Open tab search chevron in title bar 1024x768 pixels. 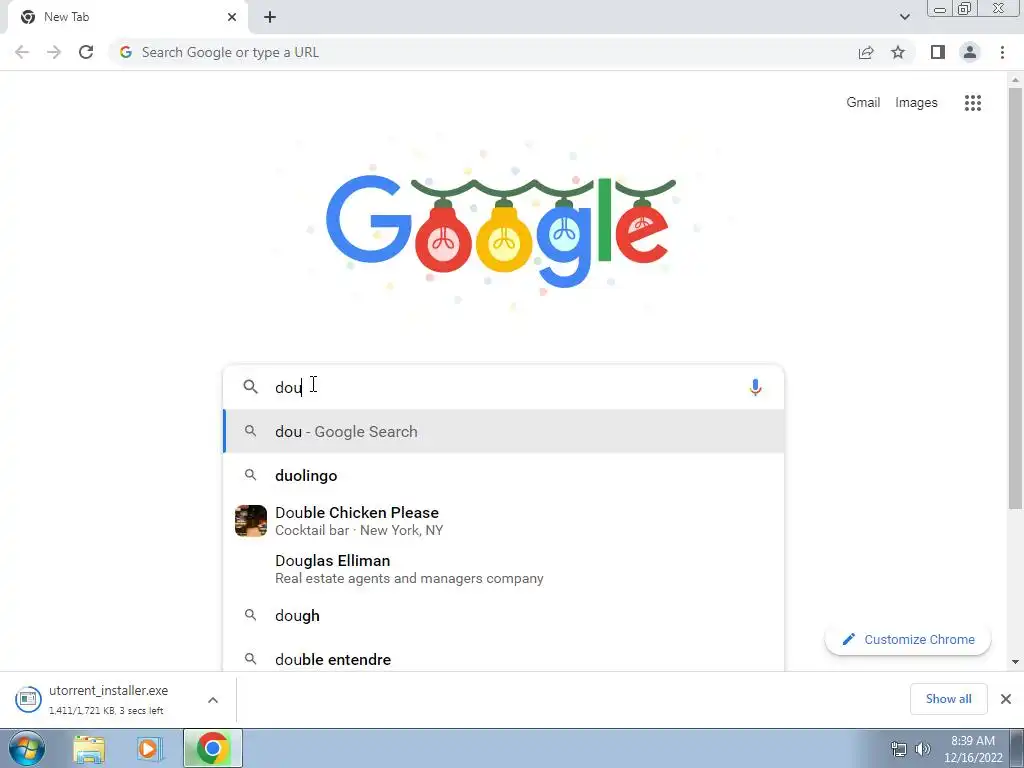tap(904, 17)
